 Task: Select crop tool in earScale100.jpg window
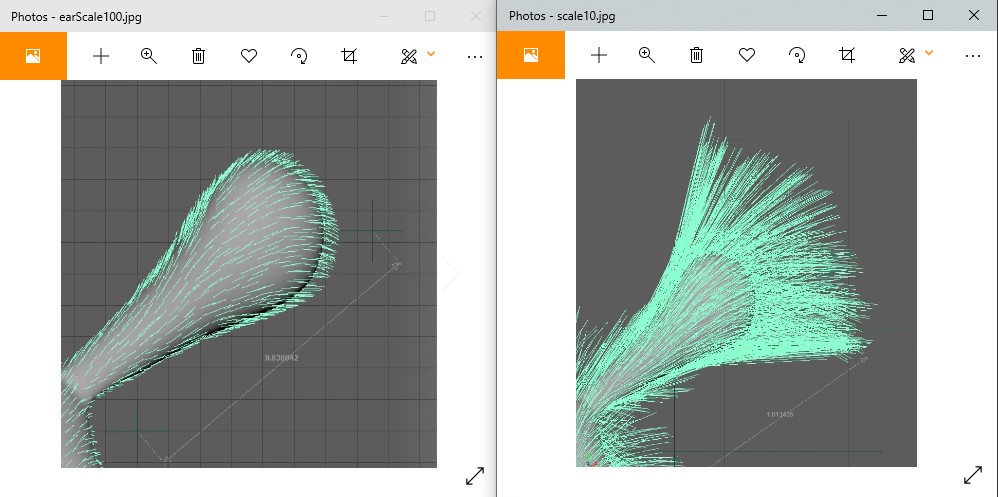coord(348,56)
